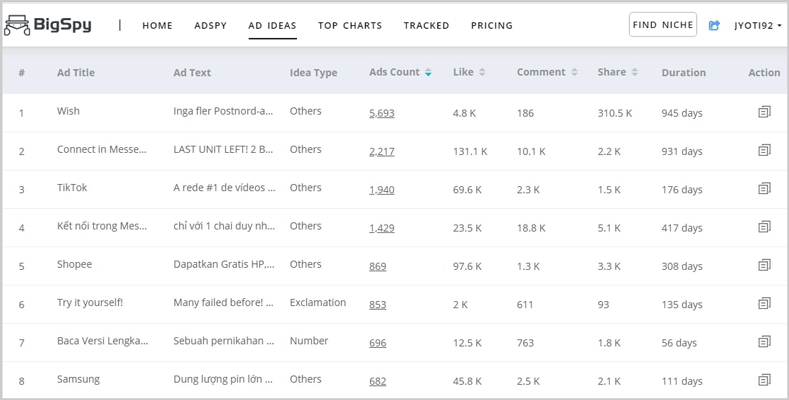The width and height of the screenshot is (789, 400).
Task: Sort table by Share column
Action: pos(635,73)
